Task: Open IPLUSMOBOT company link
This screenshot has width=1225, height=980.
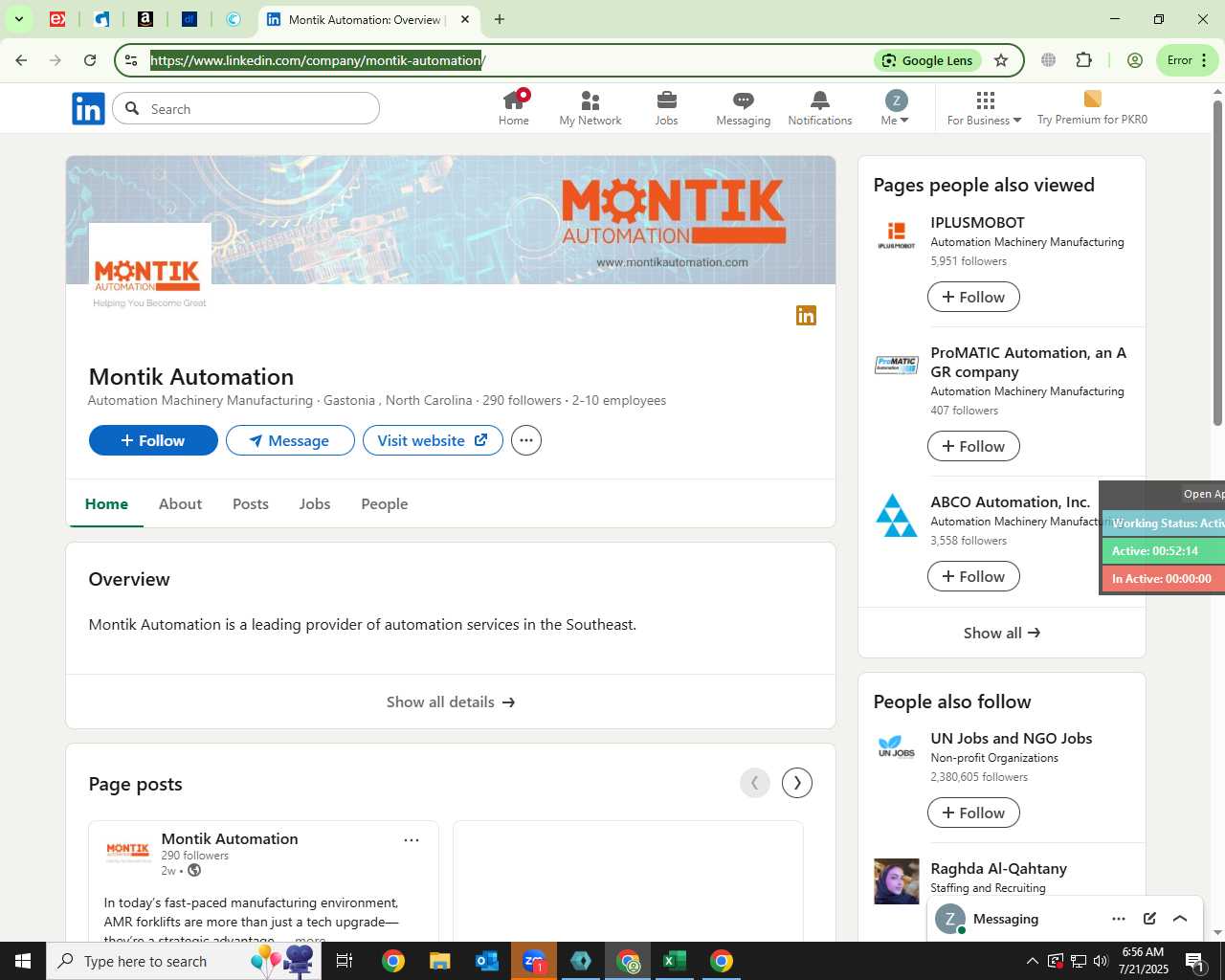Action: tap(977, 222)
